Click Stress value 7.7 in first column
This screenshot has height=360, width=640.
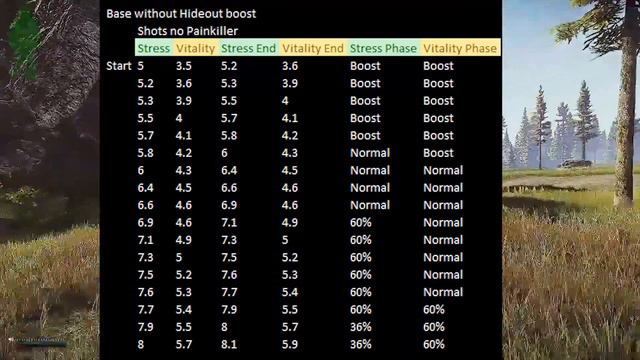145,310
